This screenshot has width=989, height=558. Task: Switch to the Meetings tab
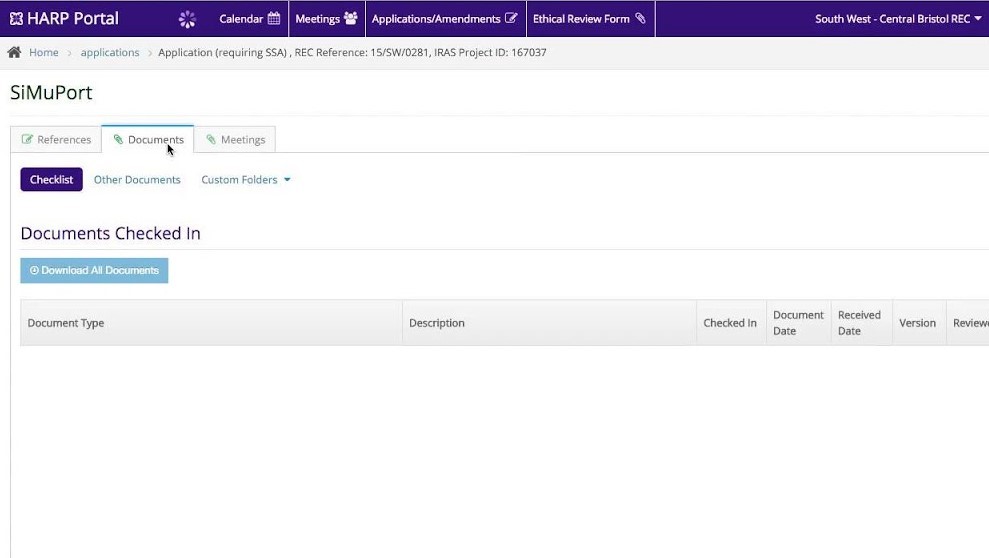pyautogui.click(x=235, y=140)
